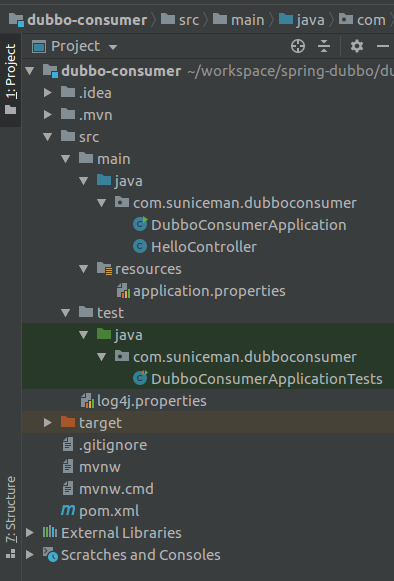Select the Scratches and Consoles label

pos(140,555)
